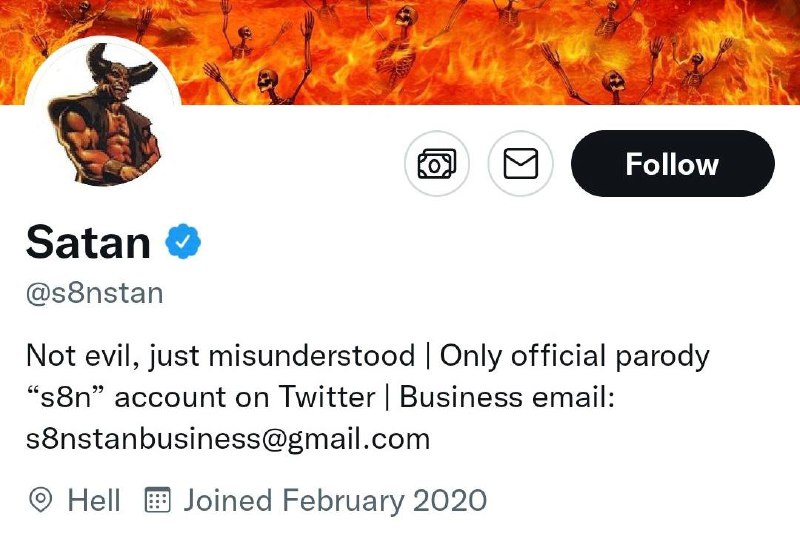Click the blue verified checkmark badge
The width and height of the screenshot is (800, 536).
(x=183, y=242)
